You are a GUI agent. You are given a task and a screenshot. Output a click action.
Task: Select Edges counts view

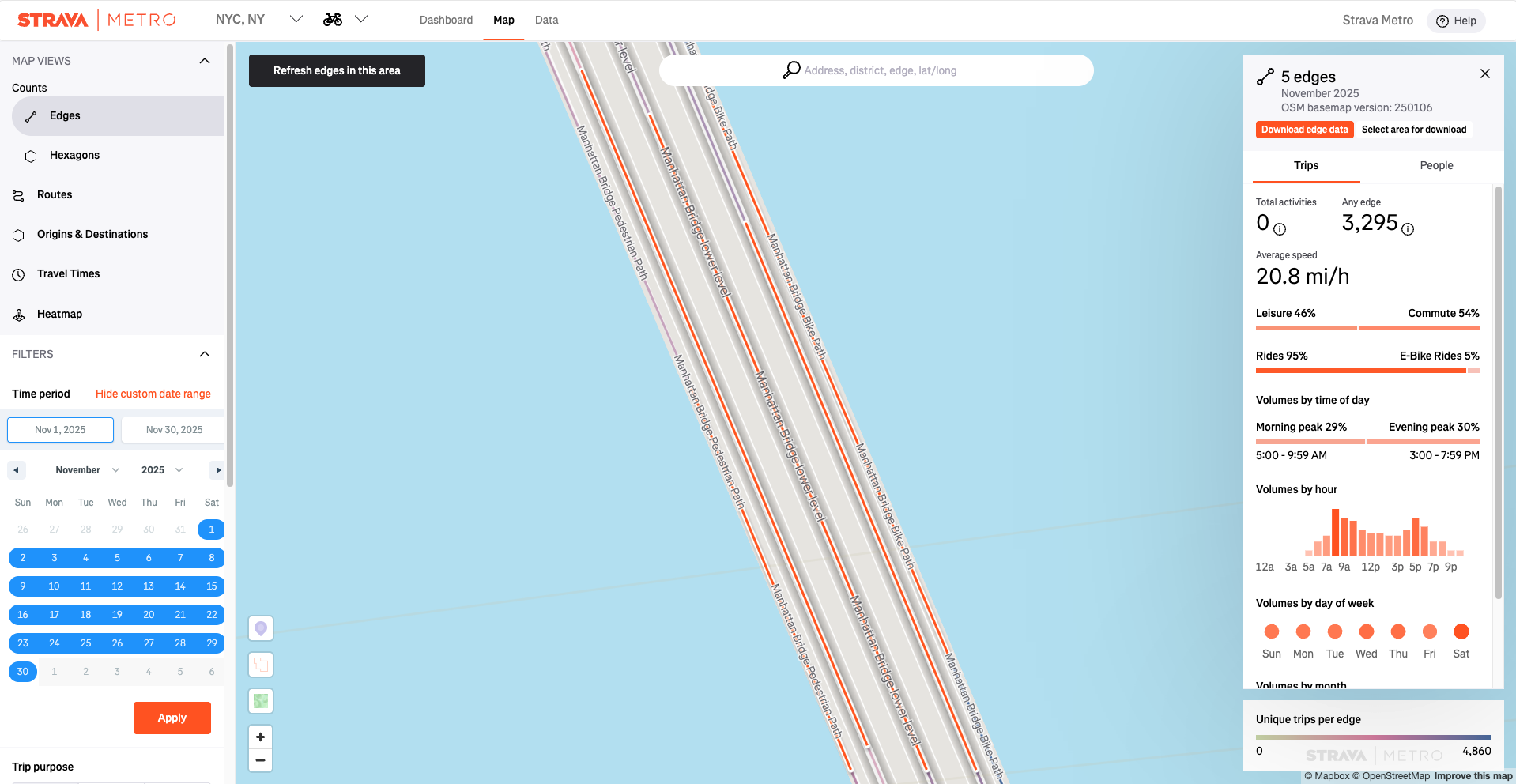click(x=65, y=116)
